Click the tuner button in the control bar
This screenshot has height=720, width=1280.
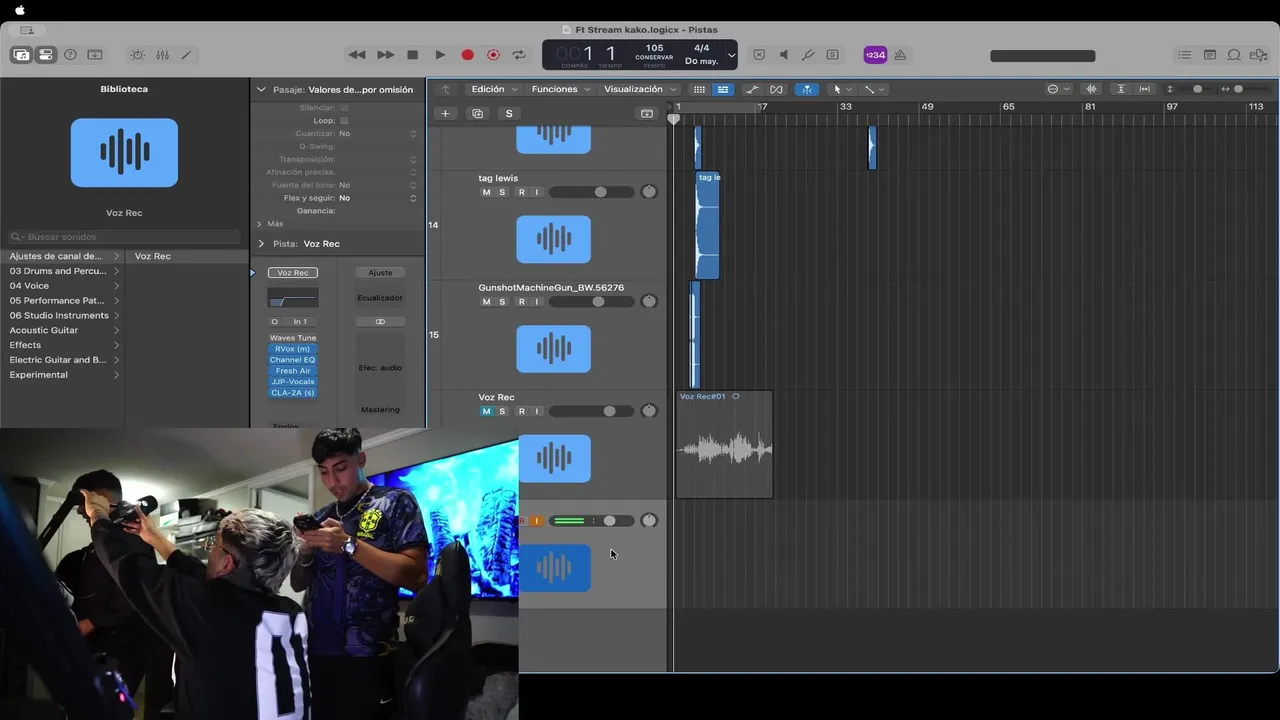(808, 55)
